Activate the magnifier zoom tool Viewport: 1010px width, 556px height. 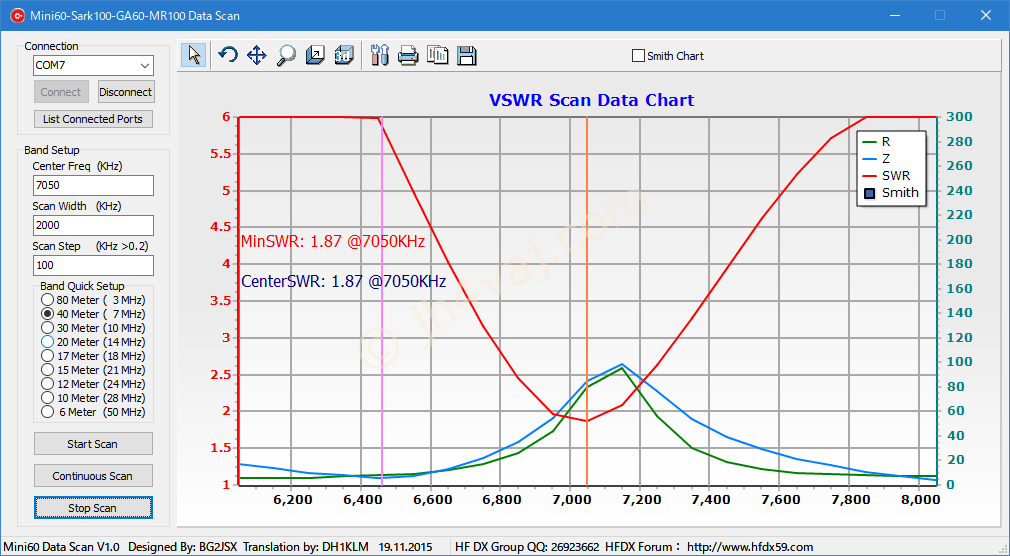tap(286, 55)
